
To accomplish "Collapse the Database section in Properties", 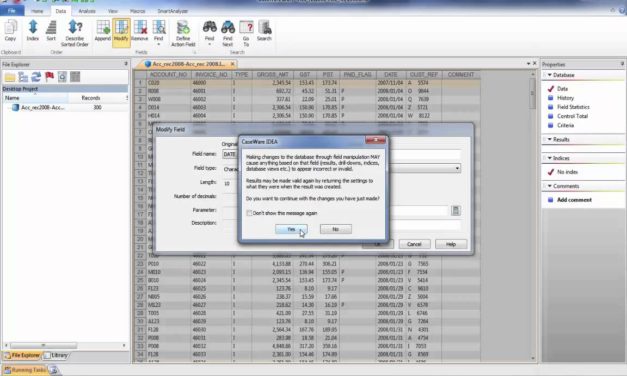I will [x=550, y=75].
